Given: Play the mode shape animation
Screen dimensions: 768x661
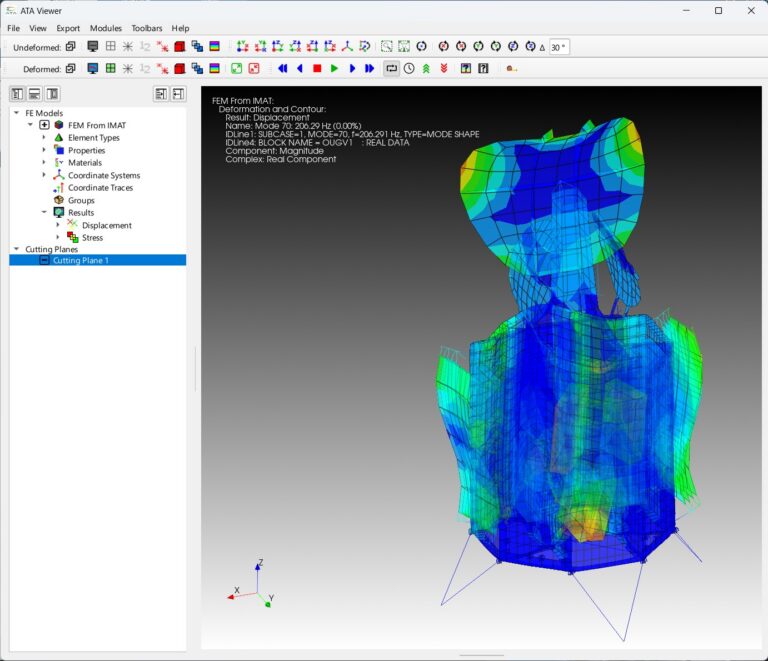Looking at the screenshot, I should 335,69.
